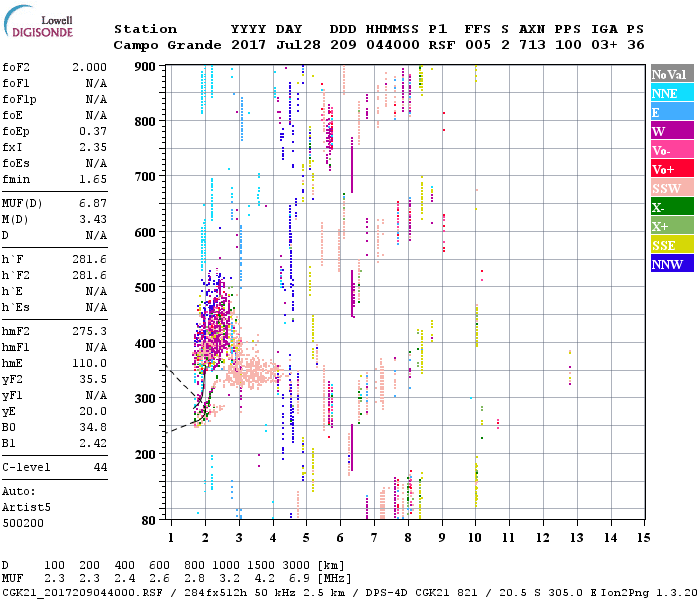Select the E light-blue legend swatch
The height and width of the screenshot is (600, 700).
tap(672, 112)
